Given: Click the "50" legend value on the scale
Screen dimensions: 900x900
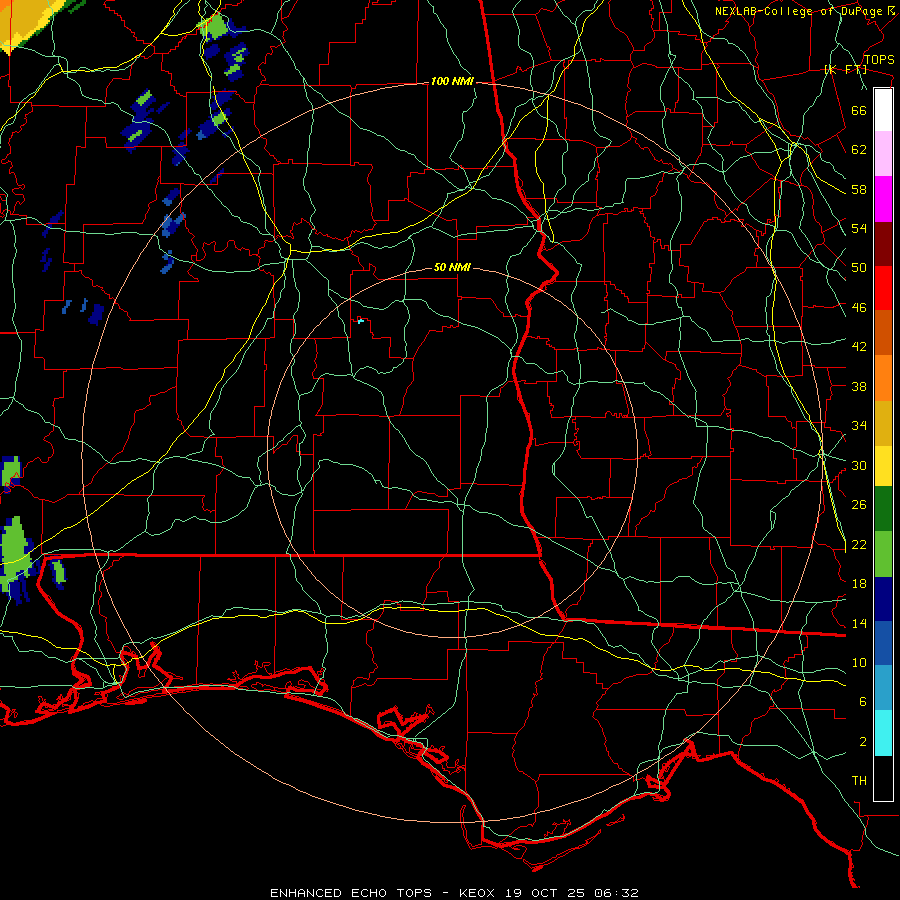Looking at the screenshot, I should pos(859,268).
